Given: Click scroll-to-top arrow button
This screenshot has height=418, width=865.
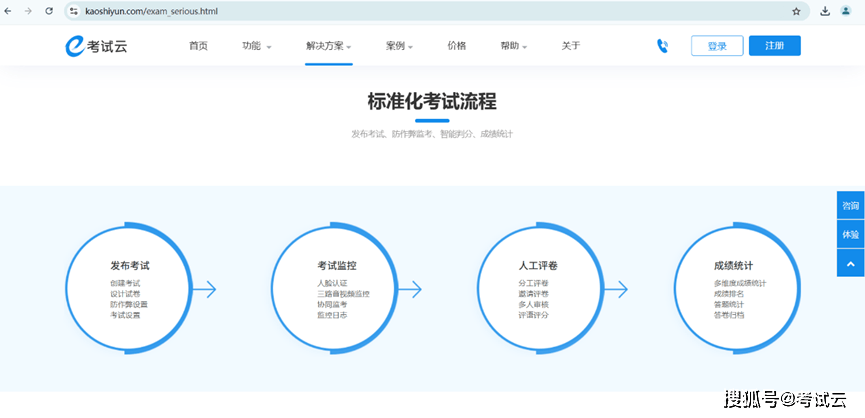Looking at the screenshot, I should pos(850,263).
